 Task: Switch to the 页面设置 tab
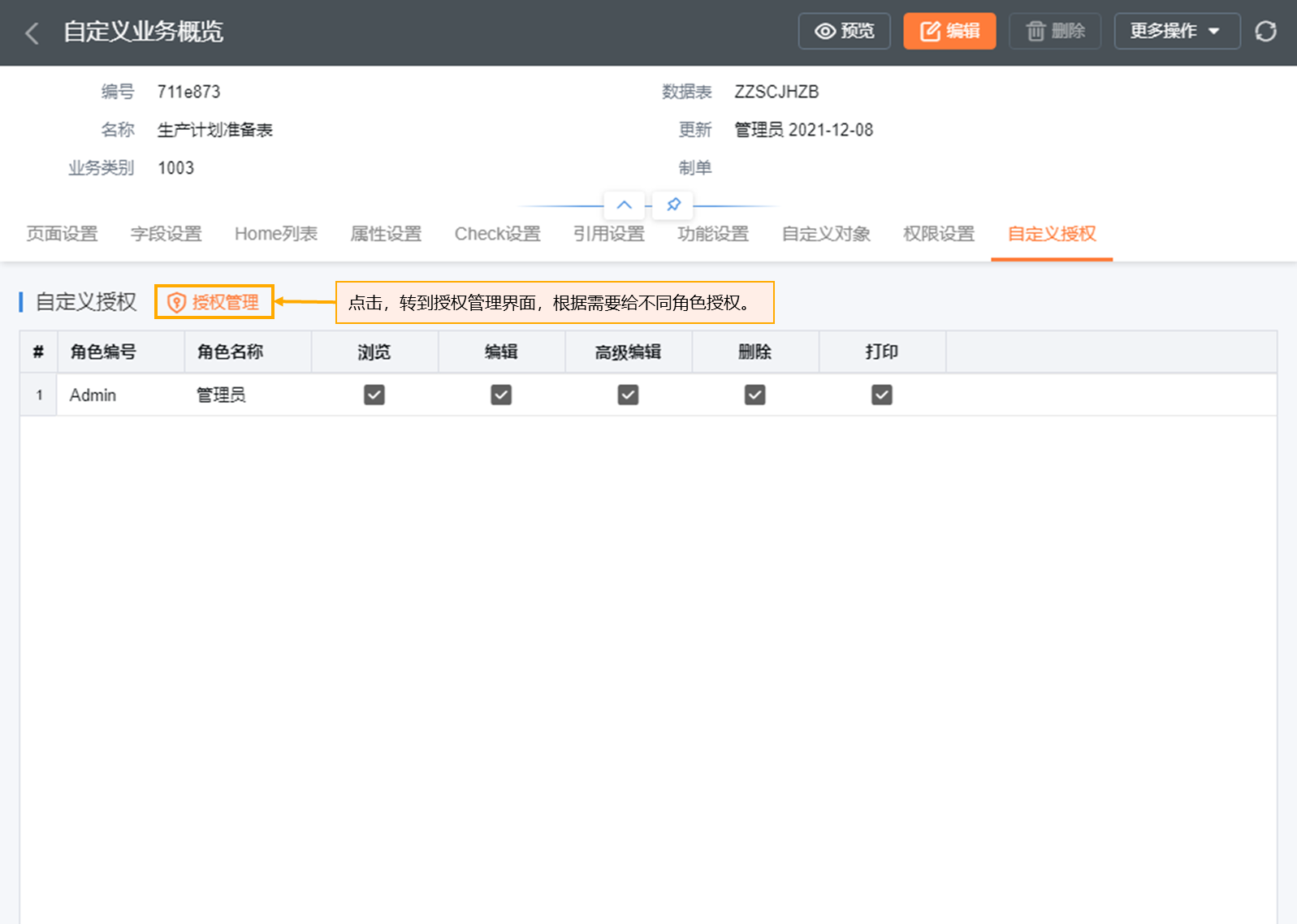(x=62, y=234)
